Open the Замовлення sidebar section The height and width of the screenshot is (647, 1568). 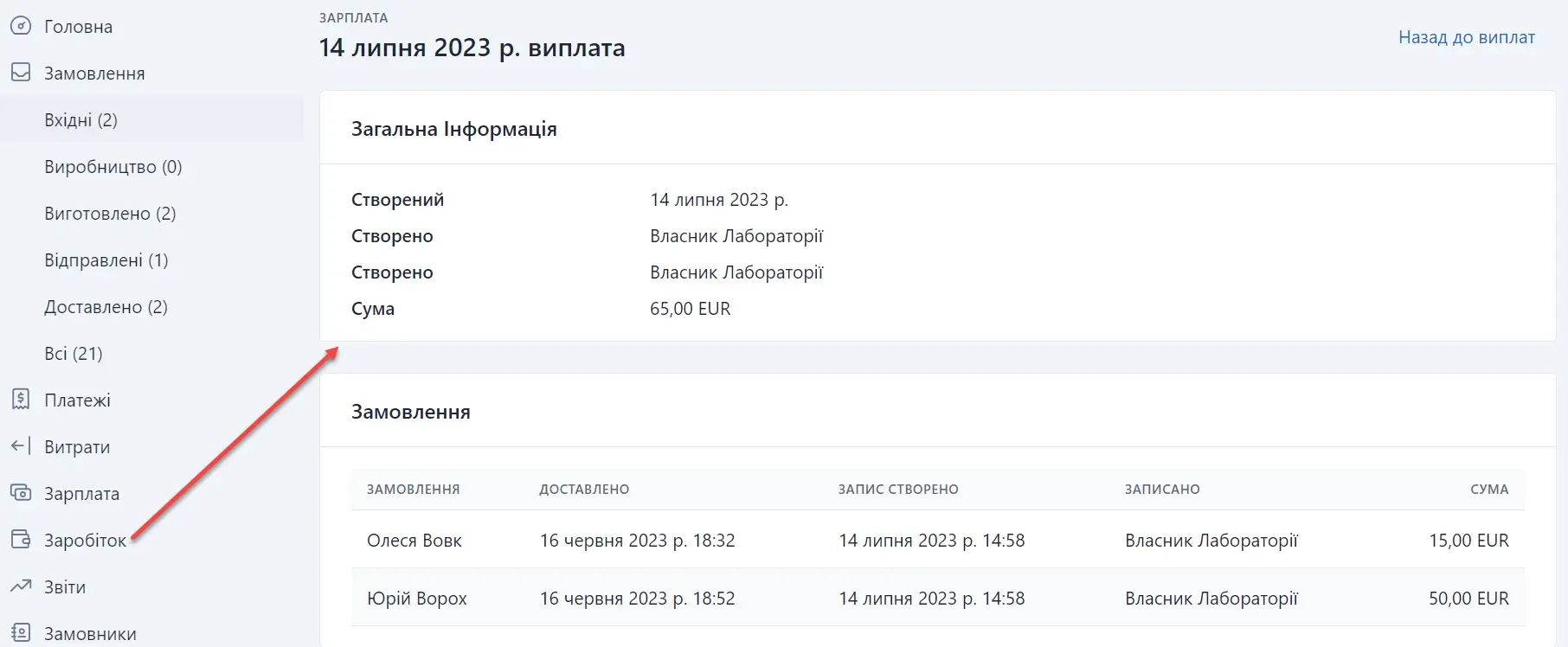point(94,74)
